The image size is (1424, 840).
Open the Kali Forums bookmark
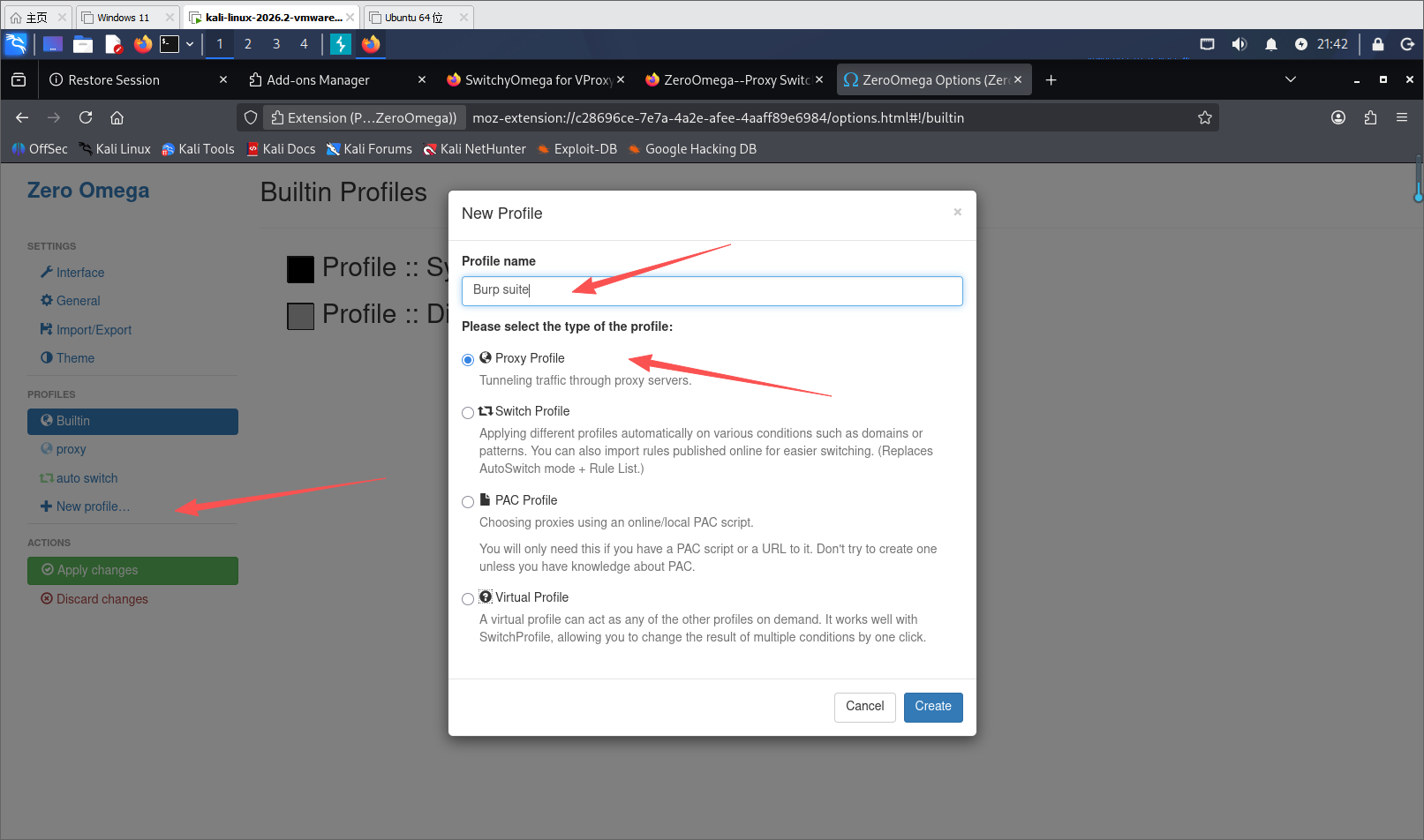pyautogui.click(x=369, y=149)
